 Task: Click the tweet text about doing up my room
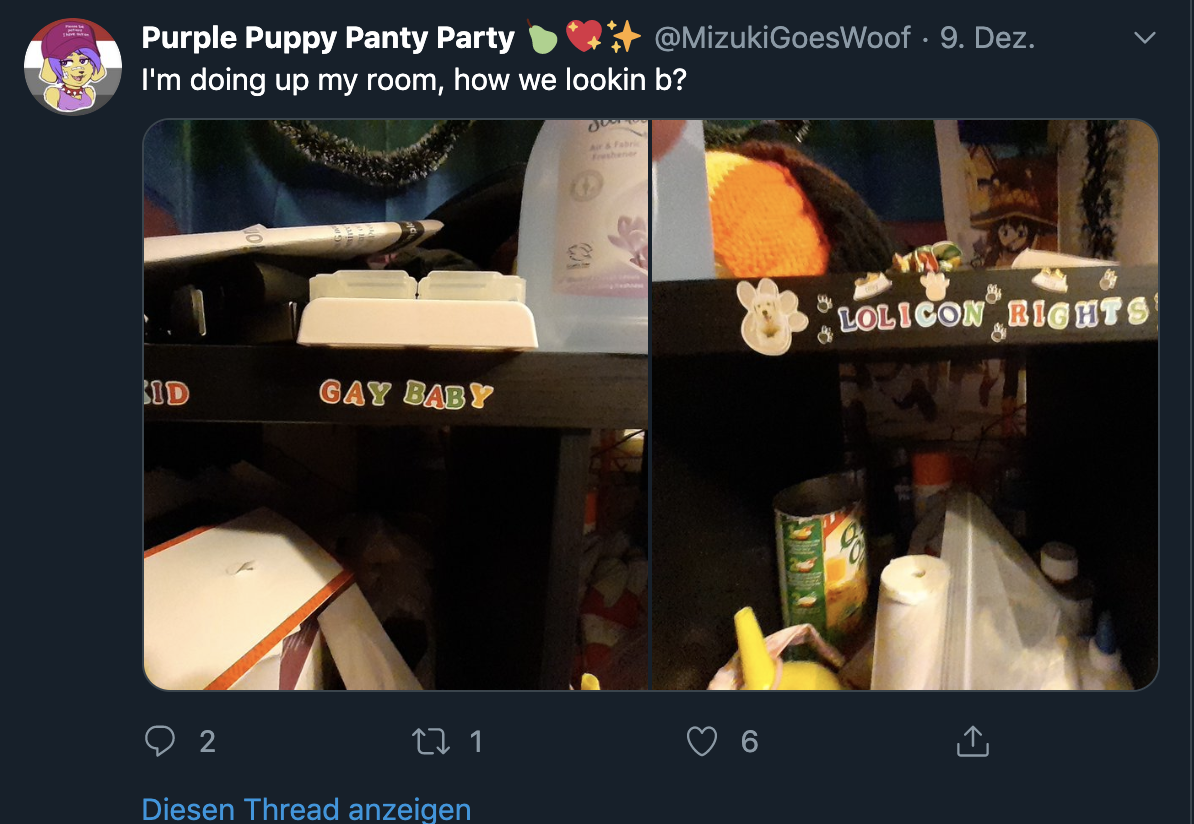coord(414,79)
